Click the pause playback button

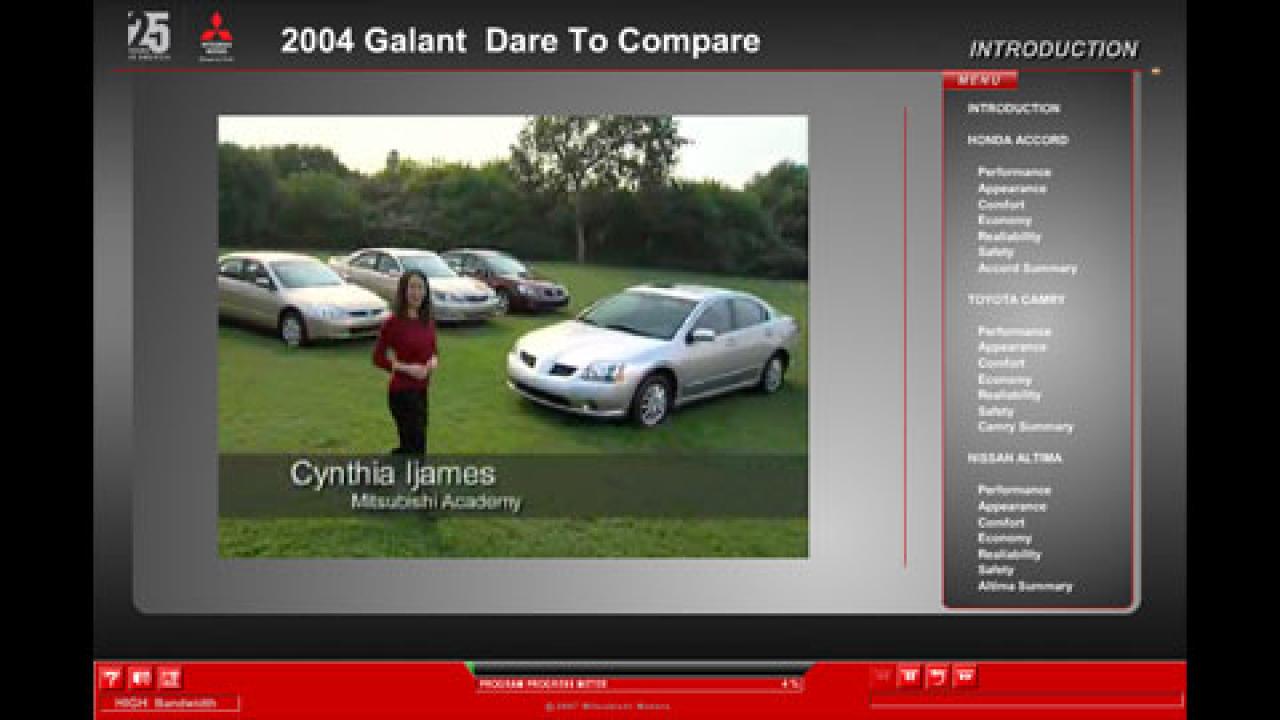pos(909,677)
